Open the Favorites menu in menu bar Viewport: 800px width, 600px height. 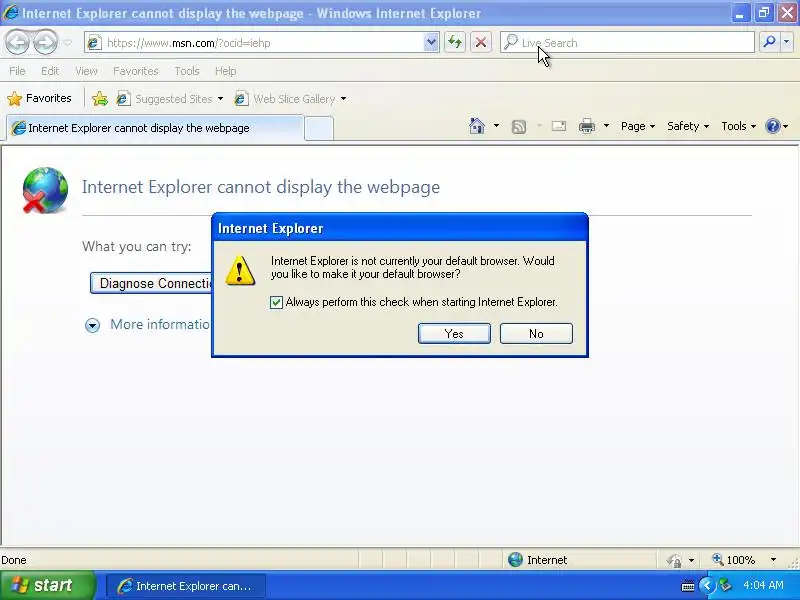136,71
